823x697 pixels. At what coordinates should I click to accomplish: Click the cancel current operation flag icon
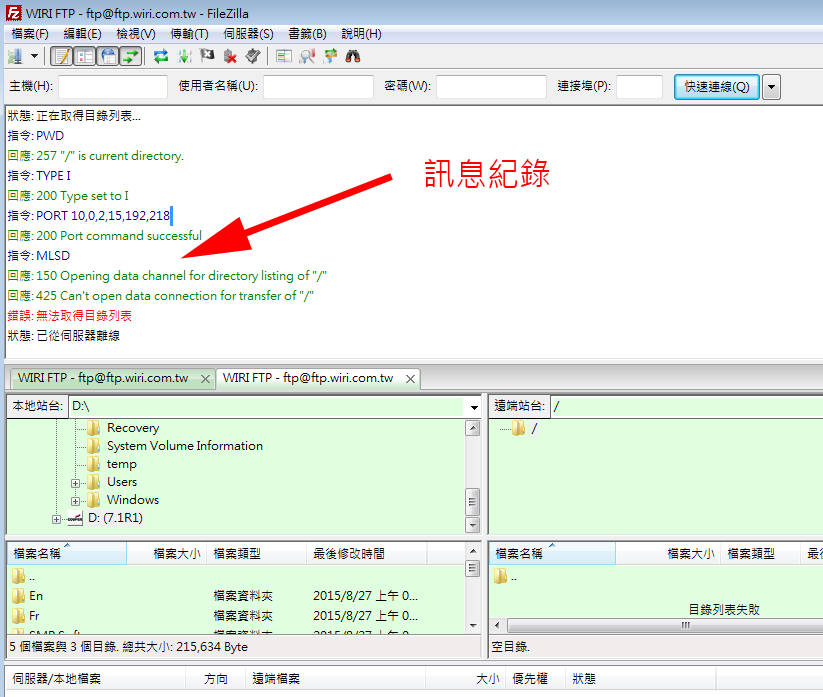(207, 56)
